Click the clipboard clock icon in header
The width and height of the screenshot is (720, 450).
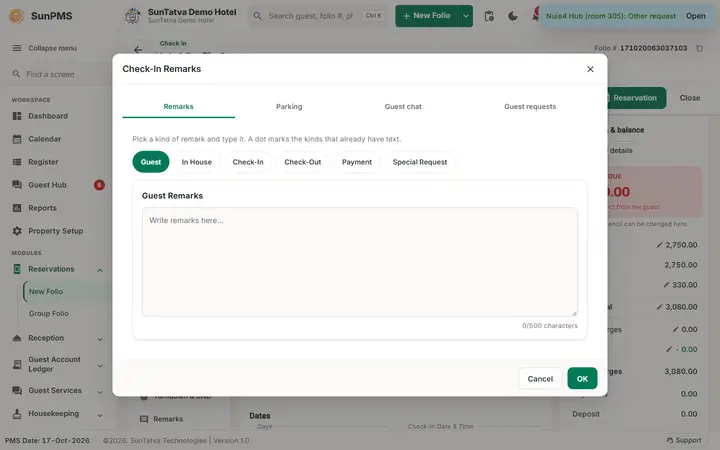point(489,16)
